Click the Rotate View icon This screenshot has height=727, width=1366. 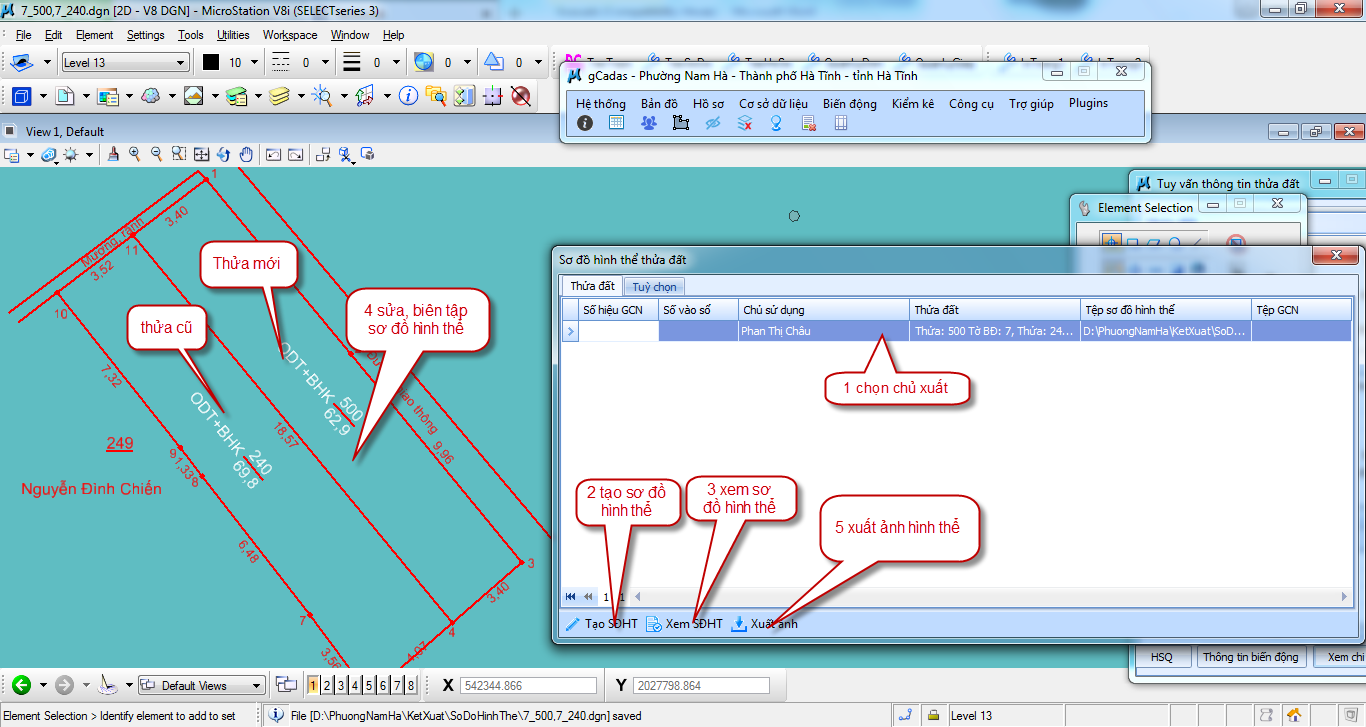point(223,155)
